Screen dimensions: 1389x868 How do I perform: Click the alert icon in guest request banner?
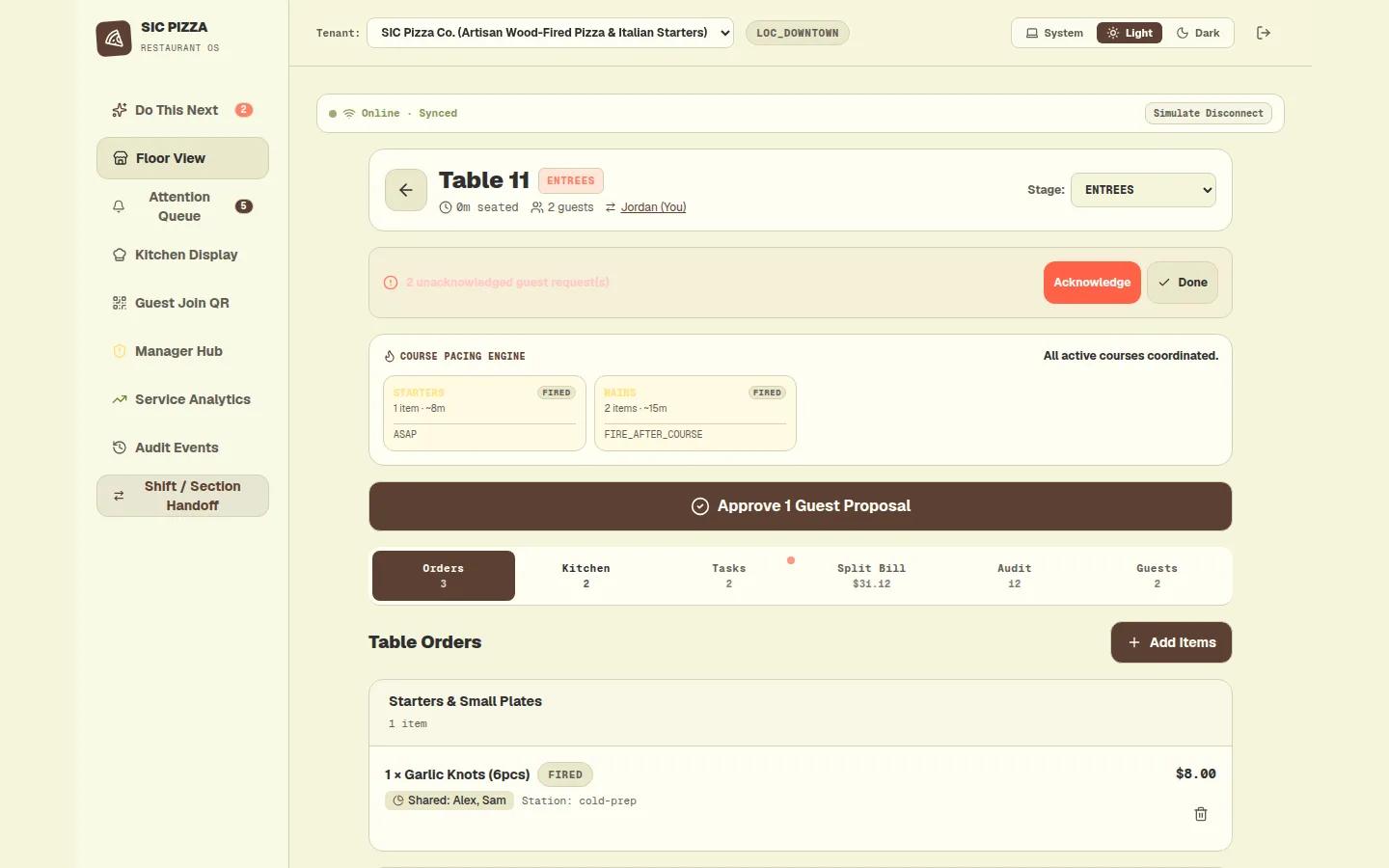click(391, 283)
